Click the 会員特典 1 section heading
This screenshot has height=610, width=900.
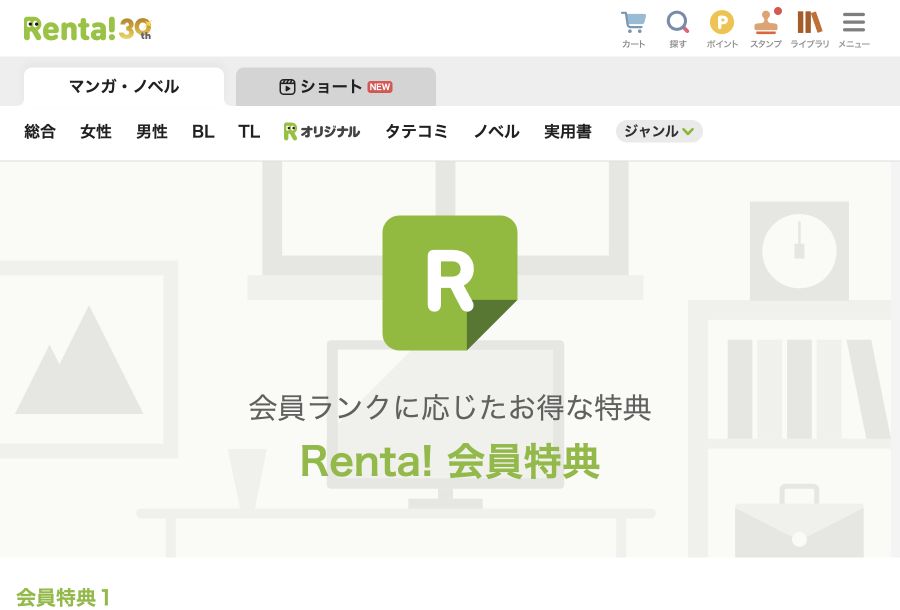[63, 597]
